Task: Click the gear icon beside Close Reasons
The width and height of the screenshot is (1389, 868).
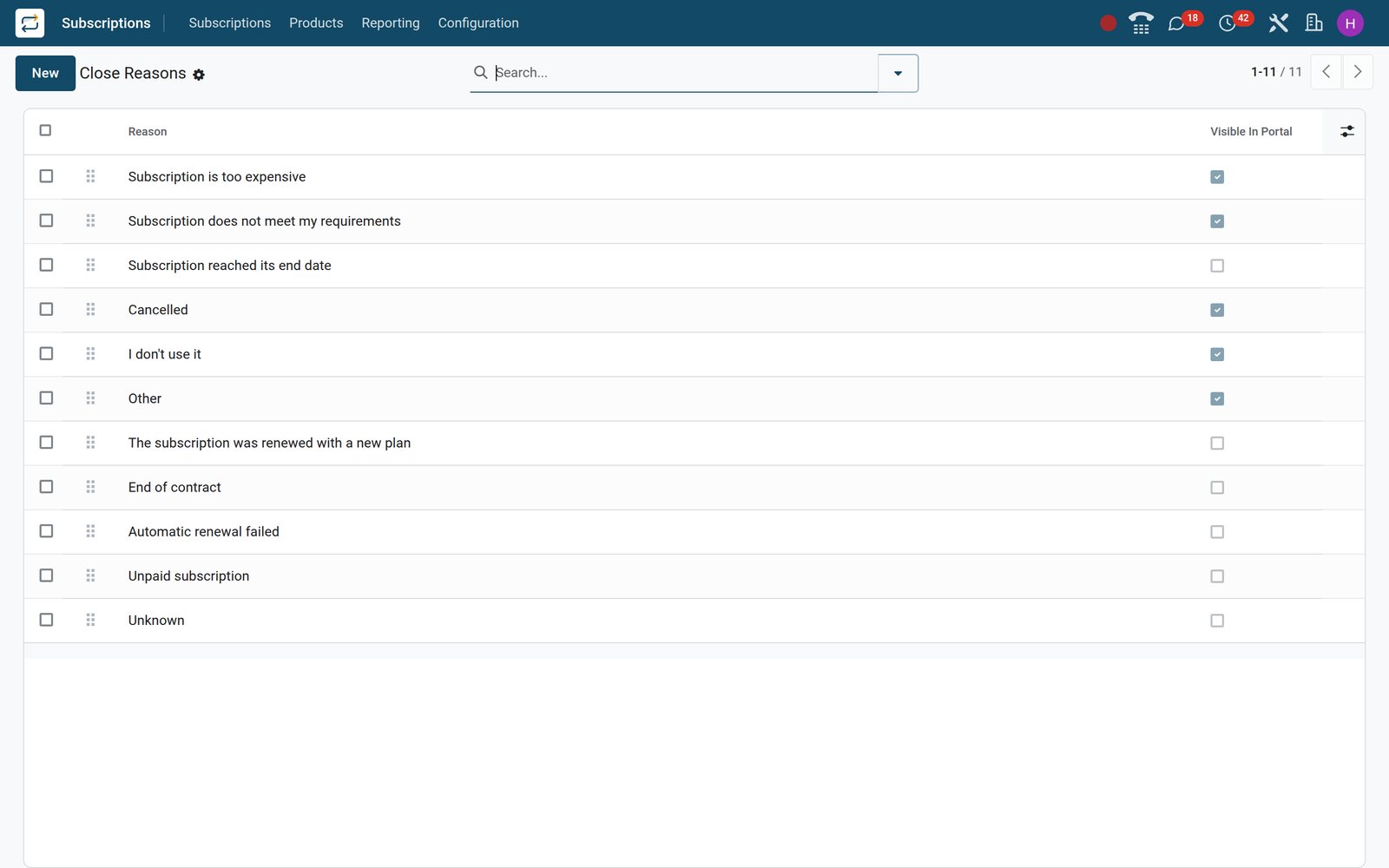Action: click(199, 75)
